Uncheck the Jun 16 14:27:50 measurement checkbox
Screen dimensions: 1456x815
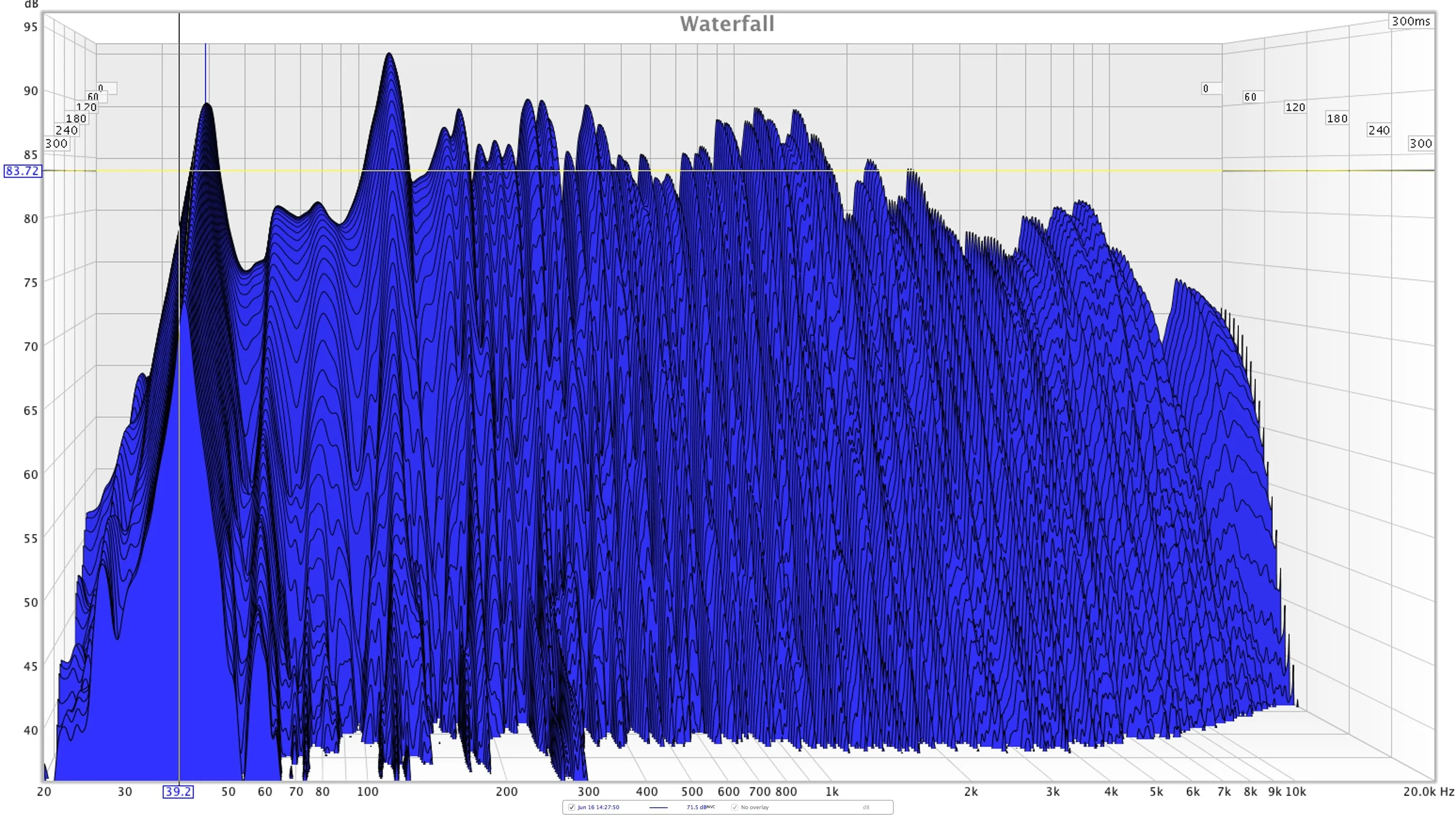(x=571, y=807)
